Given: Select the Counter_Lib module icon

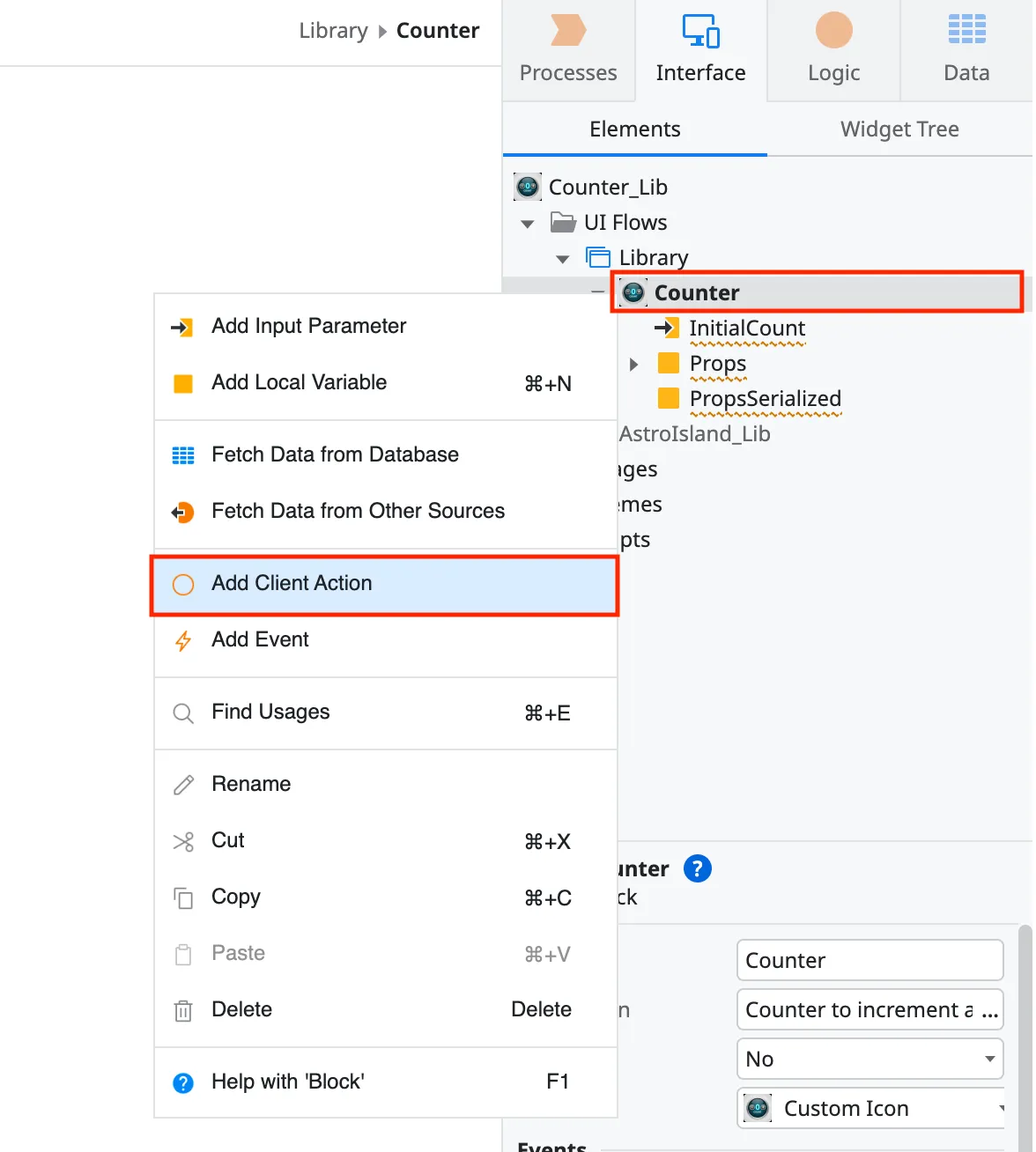Looking at the screenshot, I should [x=527, y=187].
